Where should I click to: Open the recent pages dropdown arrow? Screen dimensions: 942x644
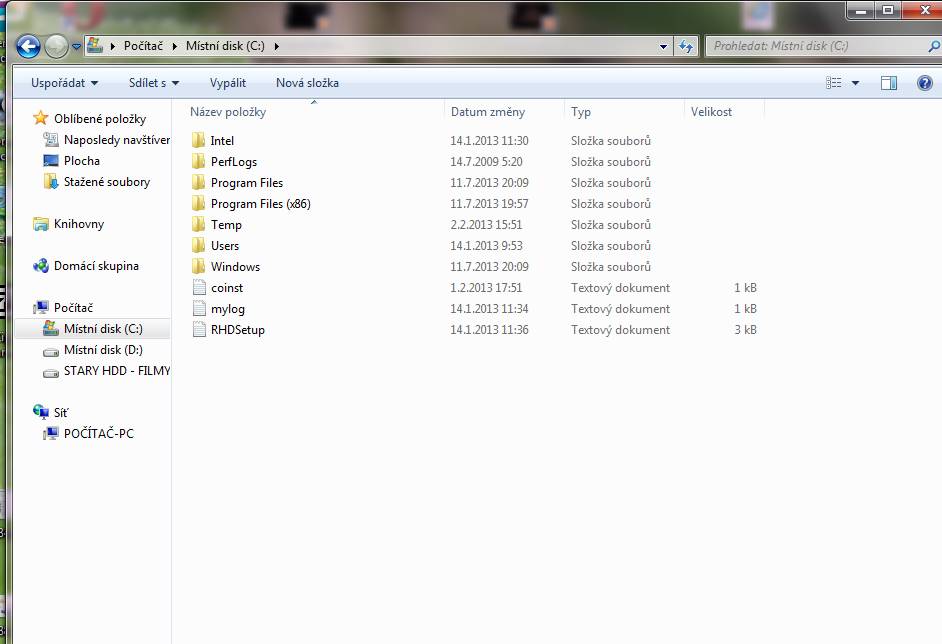click(x=76, y=46)
